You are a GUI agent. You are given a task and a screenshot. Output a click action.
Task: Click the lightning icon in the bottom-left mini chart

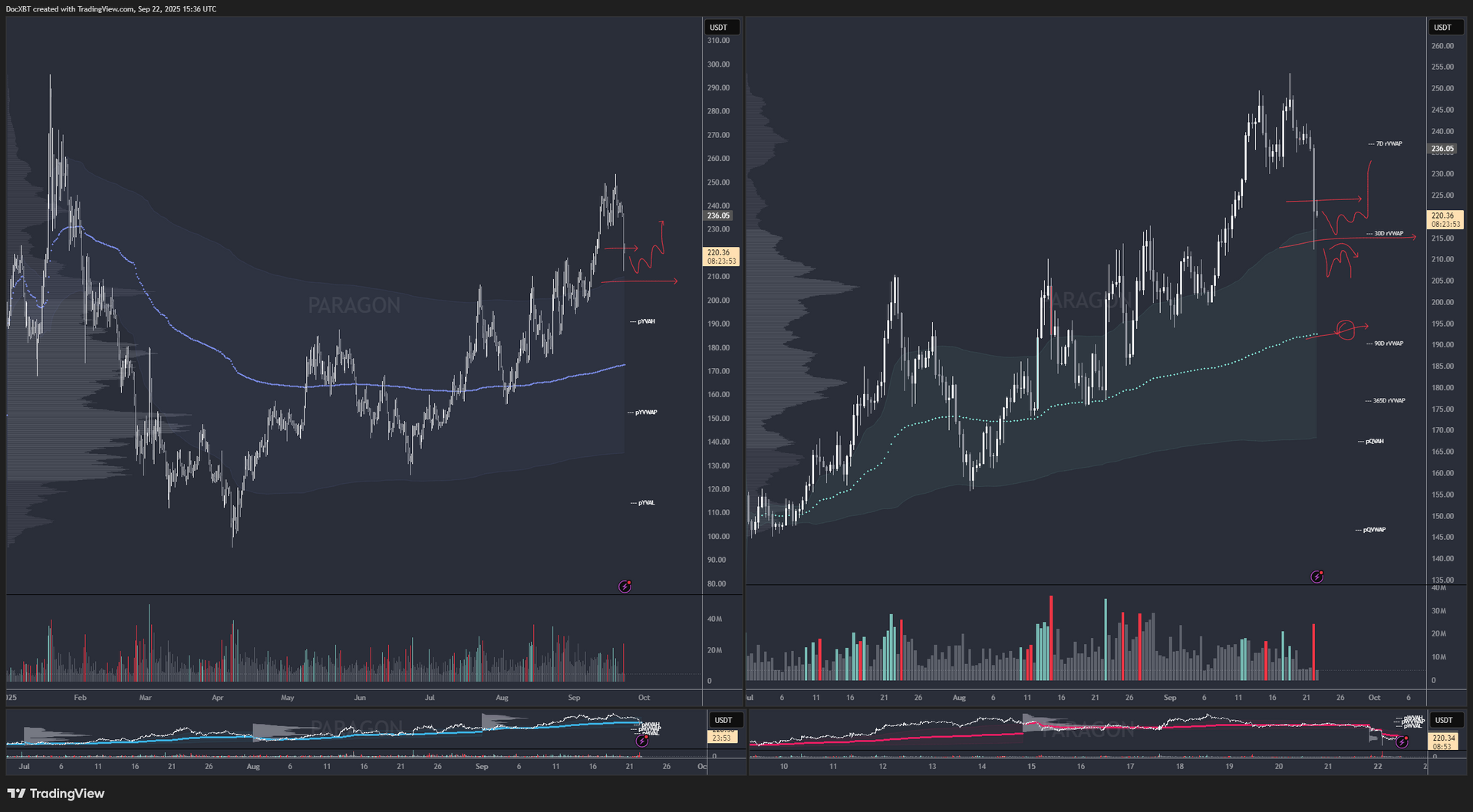click(x=642, y=741)
